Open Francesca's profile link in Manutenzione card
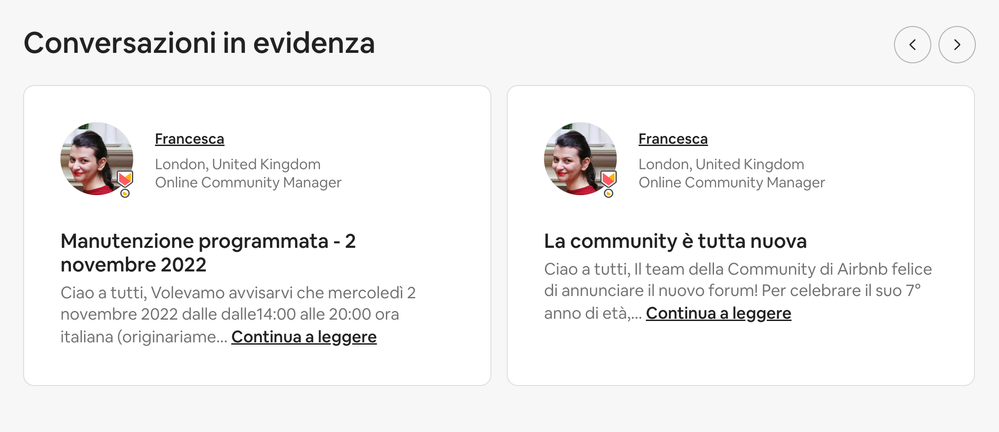The width and height of the screenshot is (999, 432). click(x=189, y=139)
